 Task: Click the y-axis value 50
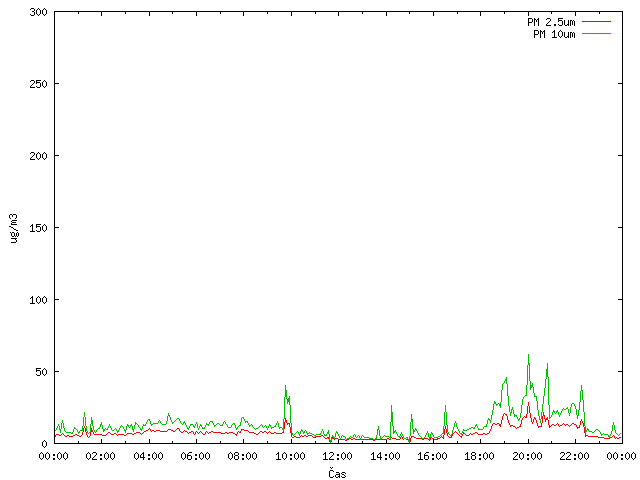point(41,372)
